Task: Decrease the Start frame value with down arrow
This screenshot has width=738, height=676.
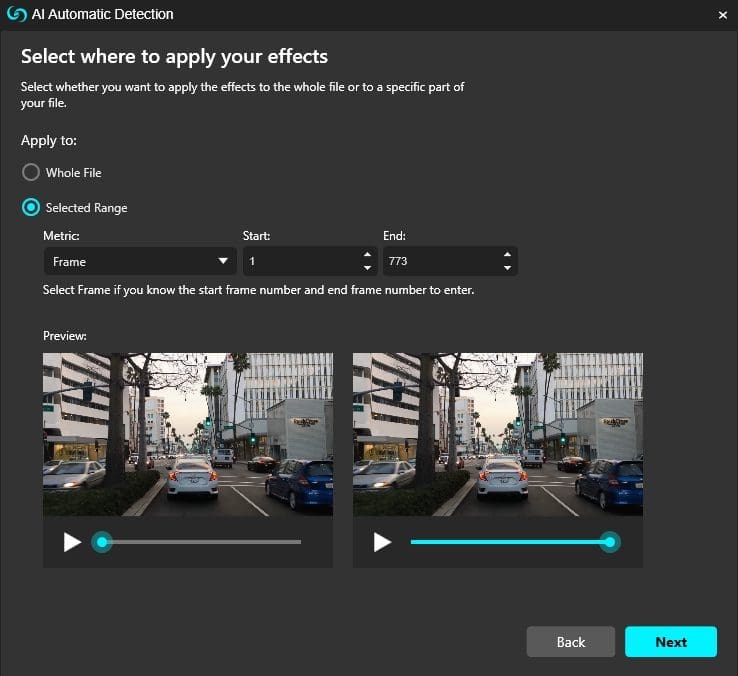Action: 368,268
